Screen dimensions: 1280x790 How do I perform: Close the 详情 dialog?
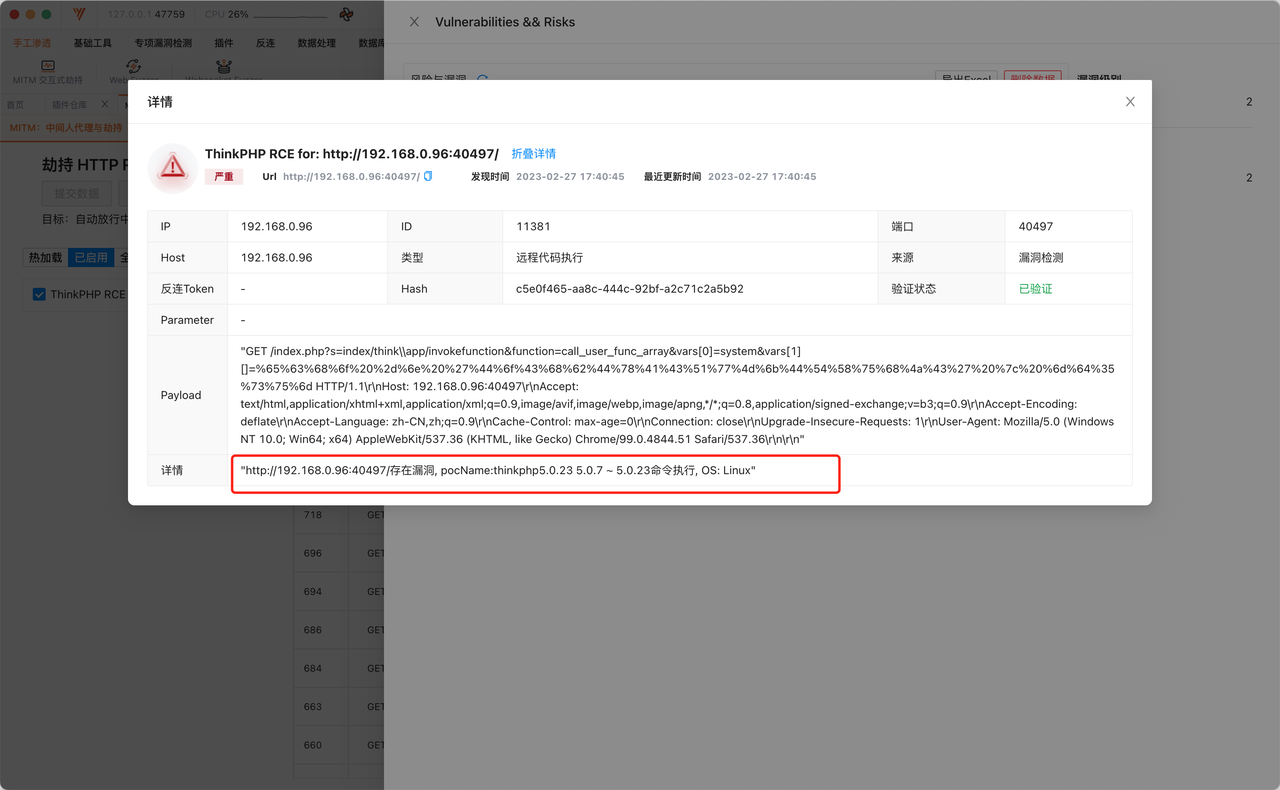(x=1130, y=102)
